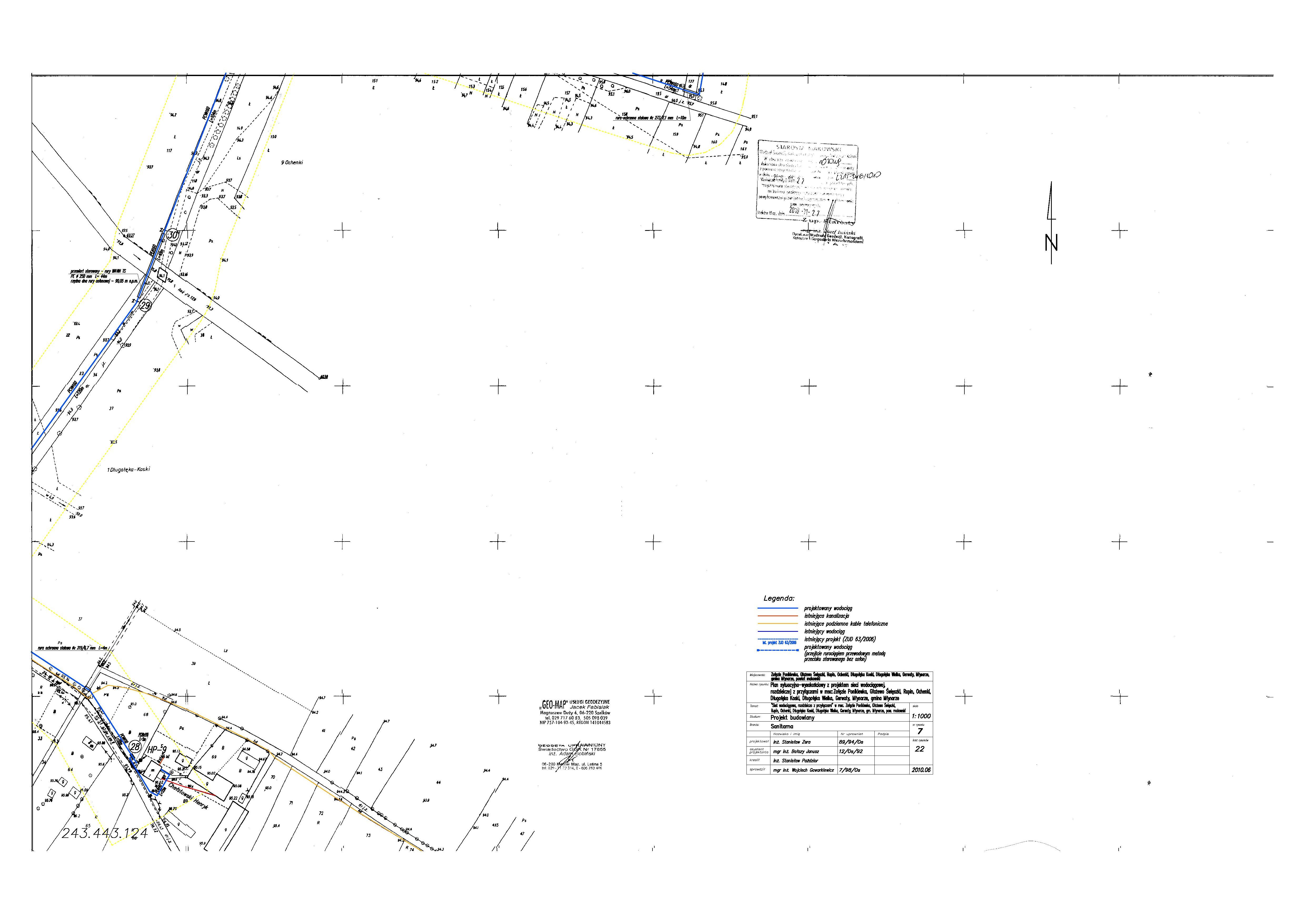Click the north arrow N symbol

click(x=1051, y=242)
